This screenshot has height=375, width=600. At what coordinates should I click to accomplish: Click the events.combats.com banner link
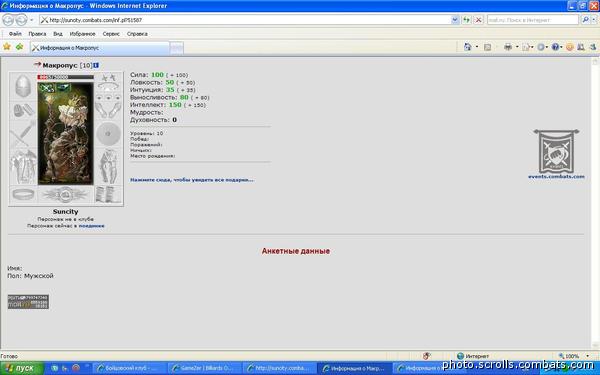556,176
